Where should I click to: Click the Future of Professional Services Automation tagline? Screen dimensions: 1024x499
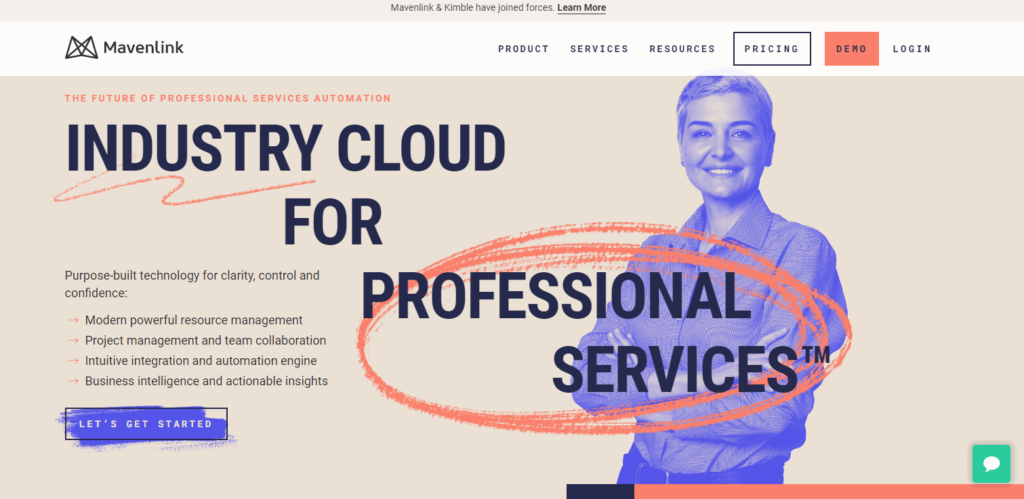(x=228, y=99)
